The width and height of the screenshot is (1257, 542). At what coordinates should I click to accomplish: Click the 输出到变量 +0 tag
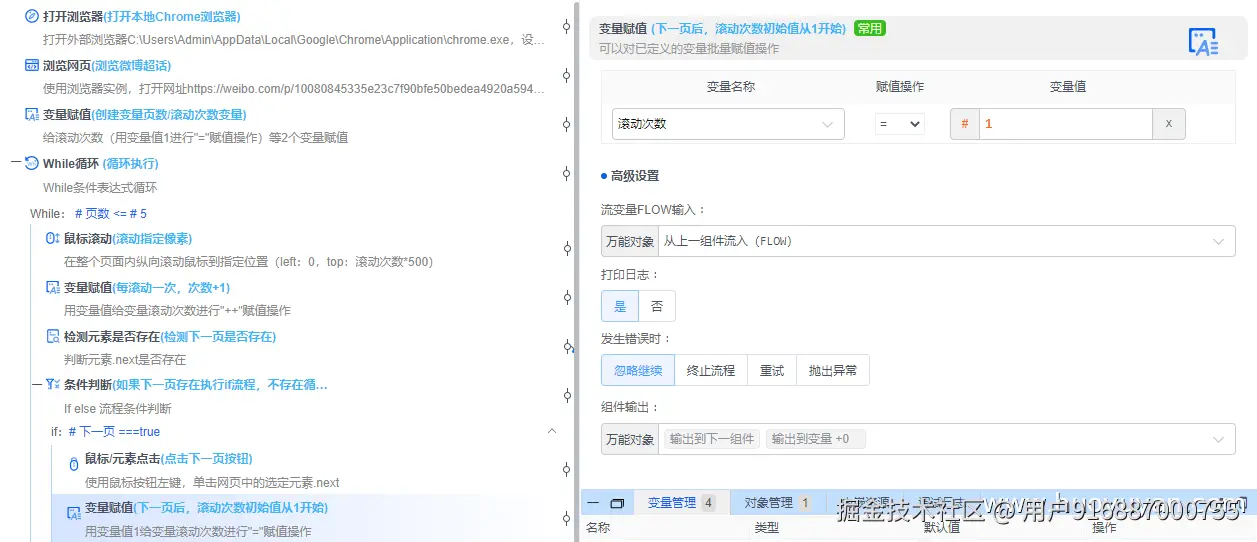tap(815, 439)
